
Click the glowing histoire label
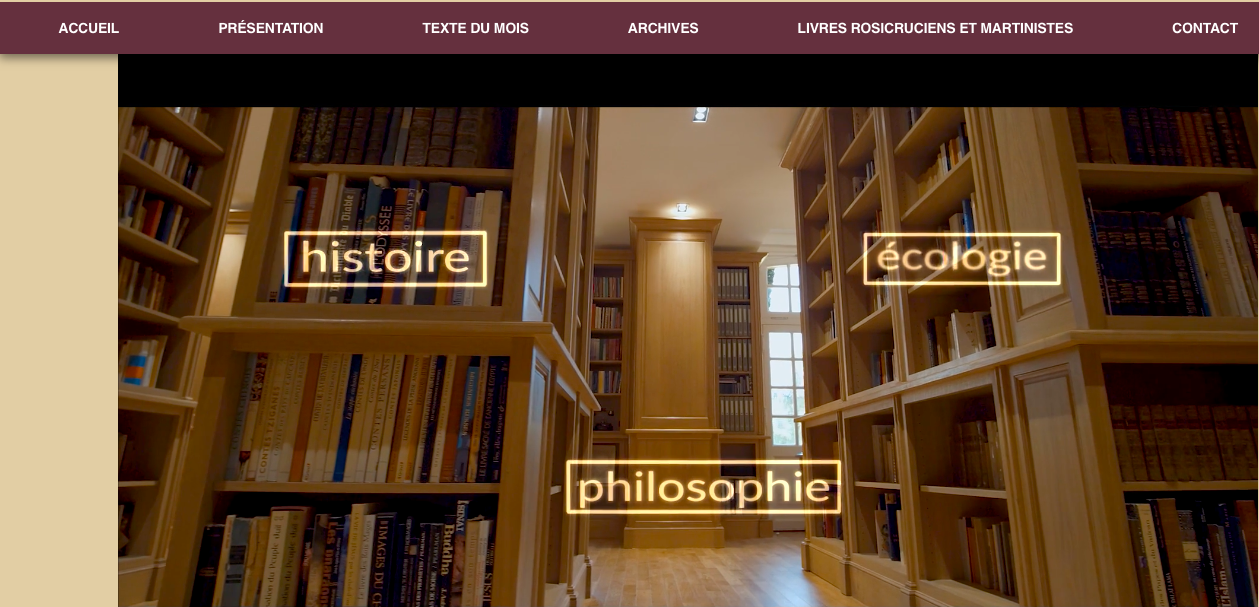coord(386,259)
